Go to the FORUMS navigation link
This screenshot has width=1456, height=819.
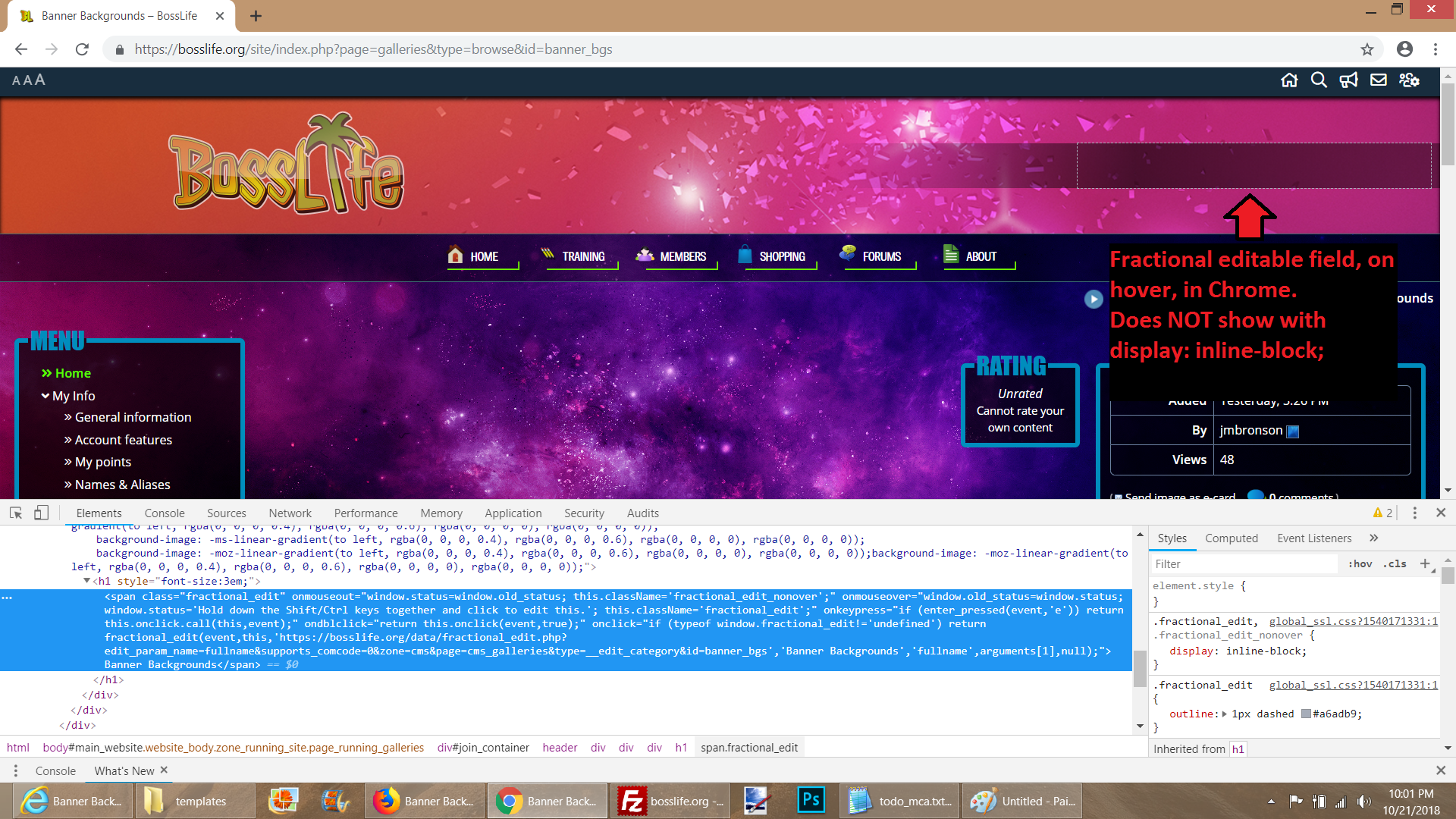[881, 256]
